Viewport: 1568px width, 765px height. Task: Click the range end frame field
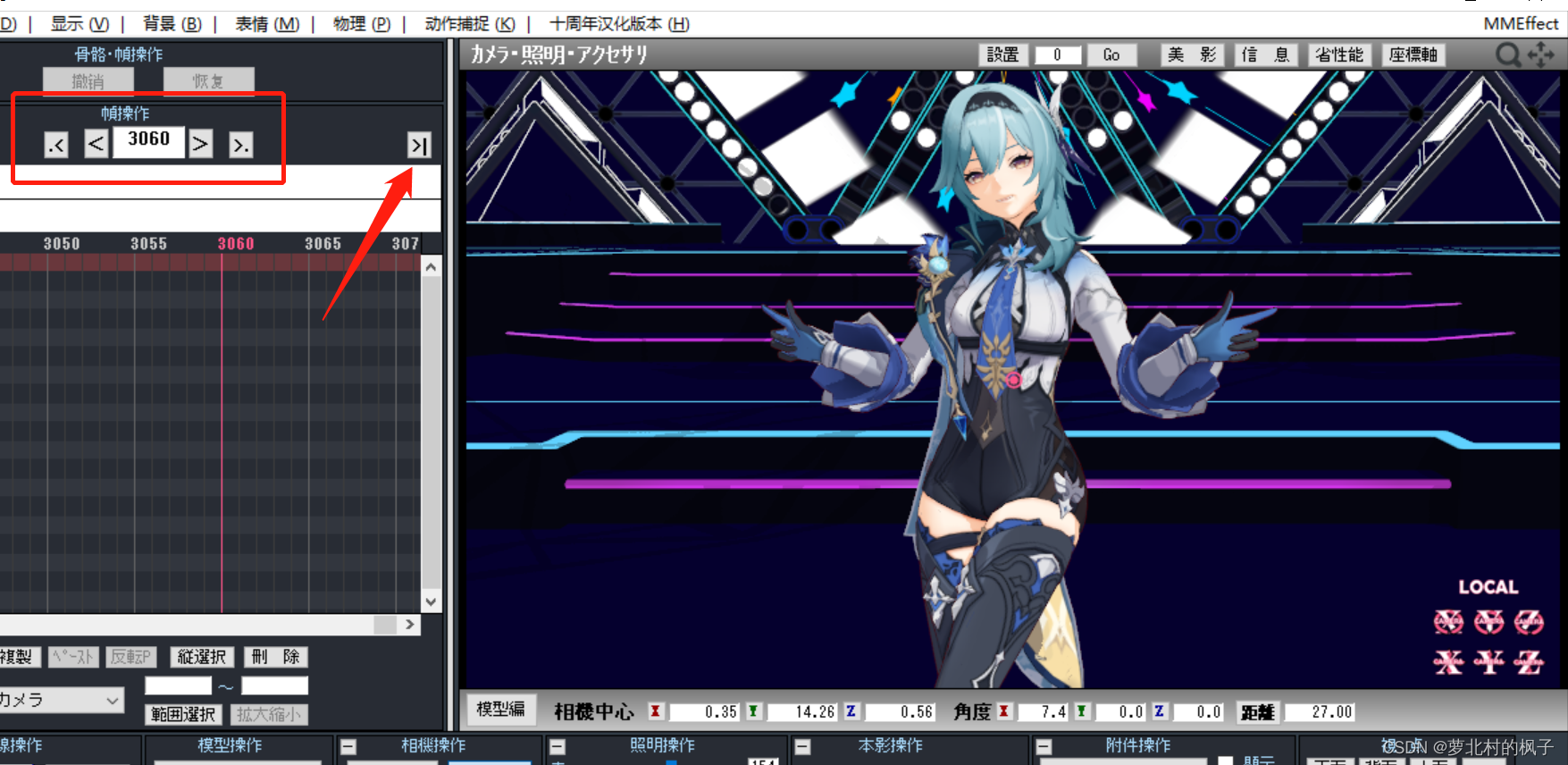275,685
